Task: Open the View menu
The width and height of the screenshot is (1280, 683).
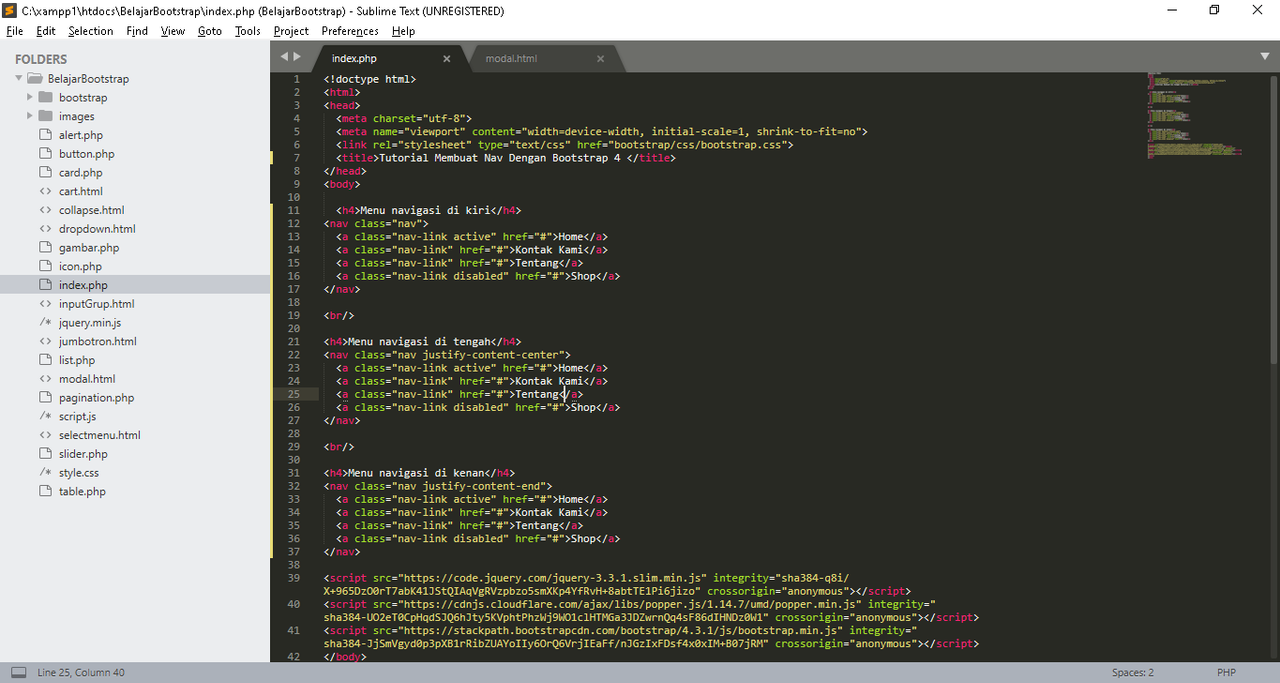Action: pyautogui.click(x=173, y=31)
